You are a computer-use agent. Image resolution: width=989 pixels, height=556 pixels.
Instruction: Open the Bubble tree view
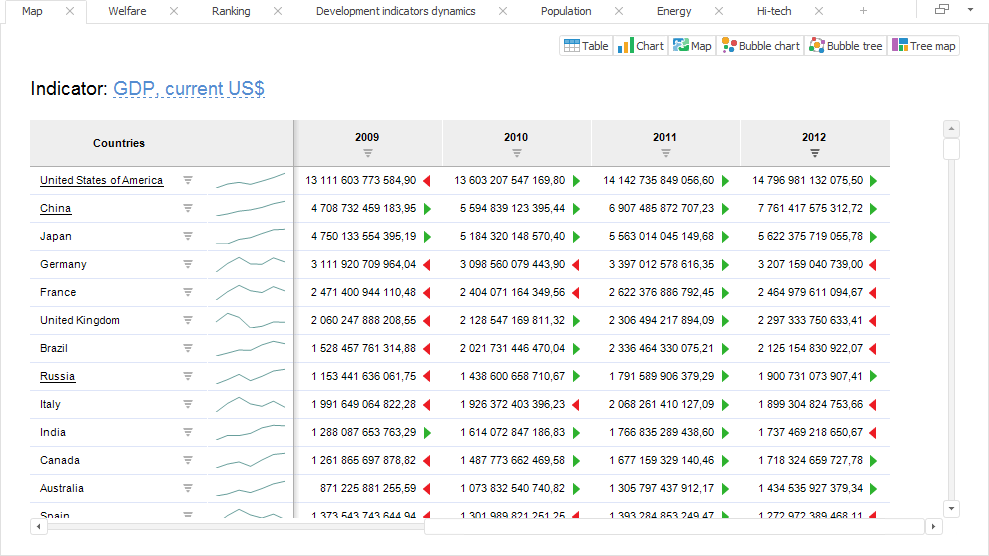click(x=846, y=46)
